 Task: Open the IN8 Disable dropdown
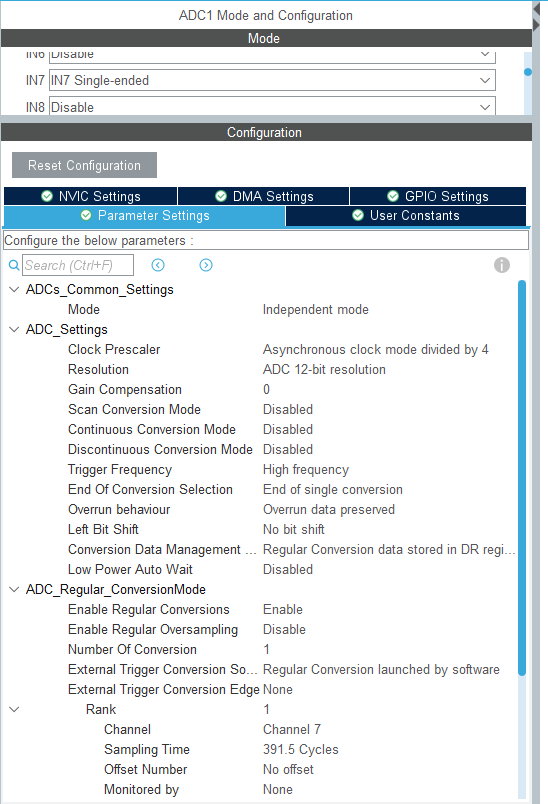[x=272, y=106]
